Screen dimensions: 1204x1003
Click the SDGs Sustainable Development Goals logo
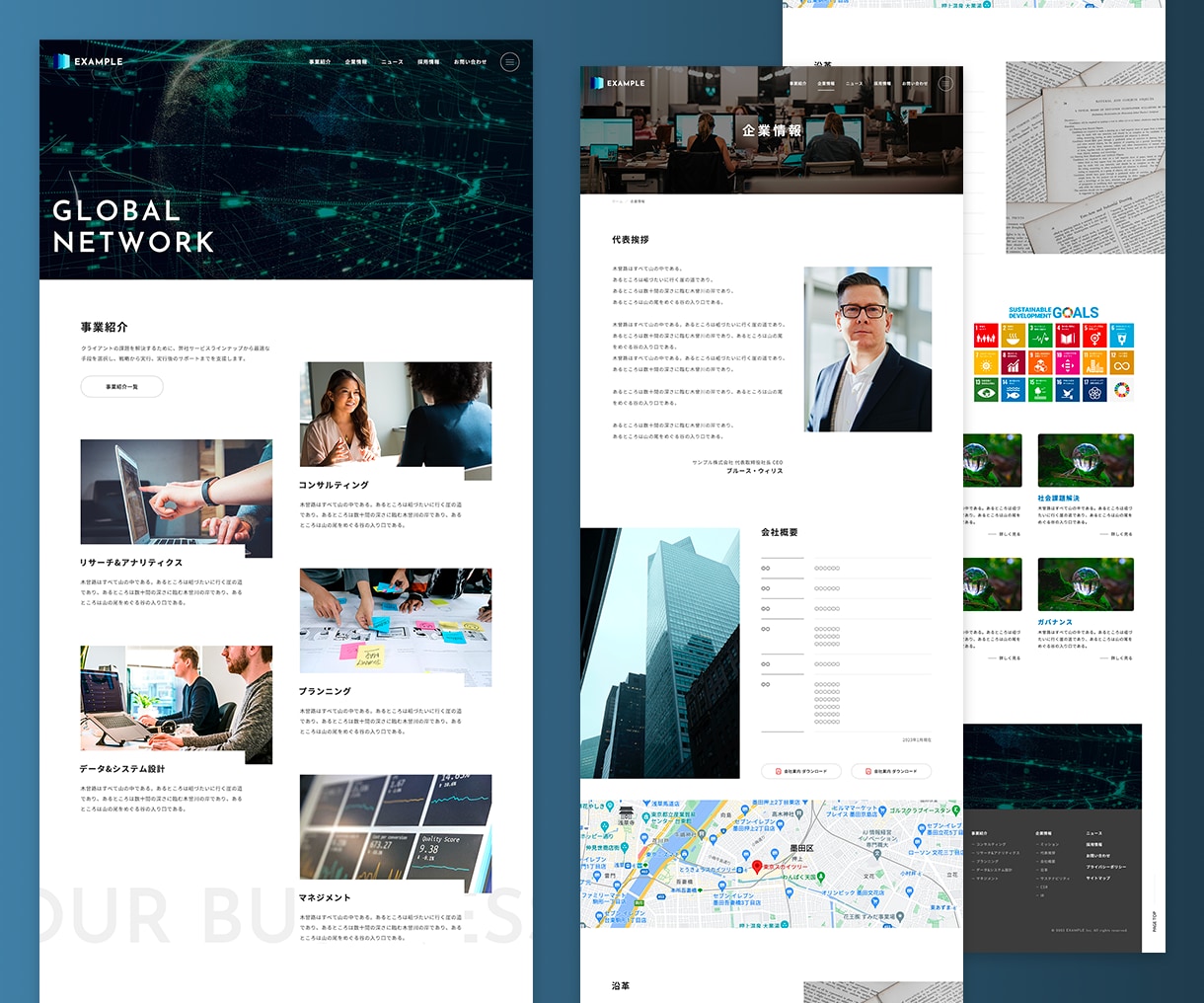coord(1053,312)
